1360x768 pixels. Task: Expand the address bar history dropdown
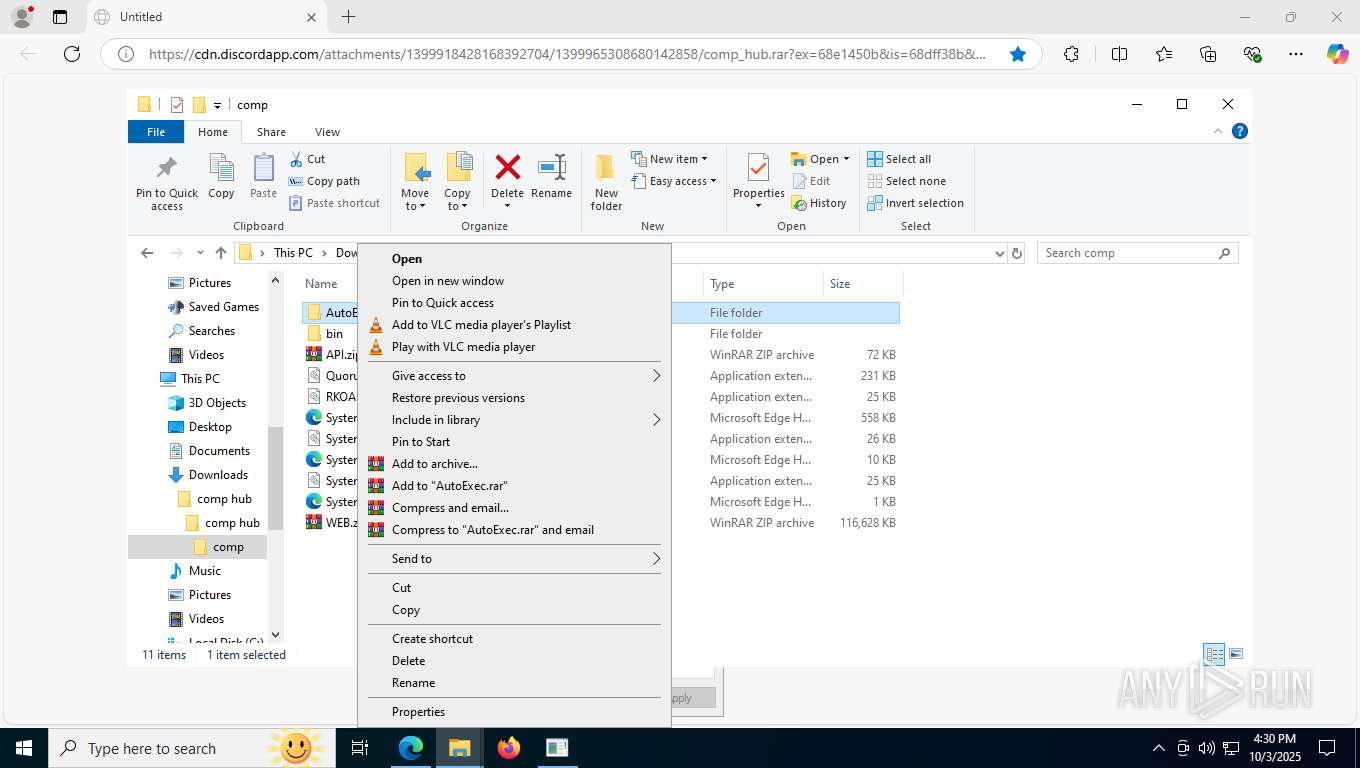[999, 254]
